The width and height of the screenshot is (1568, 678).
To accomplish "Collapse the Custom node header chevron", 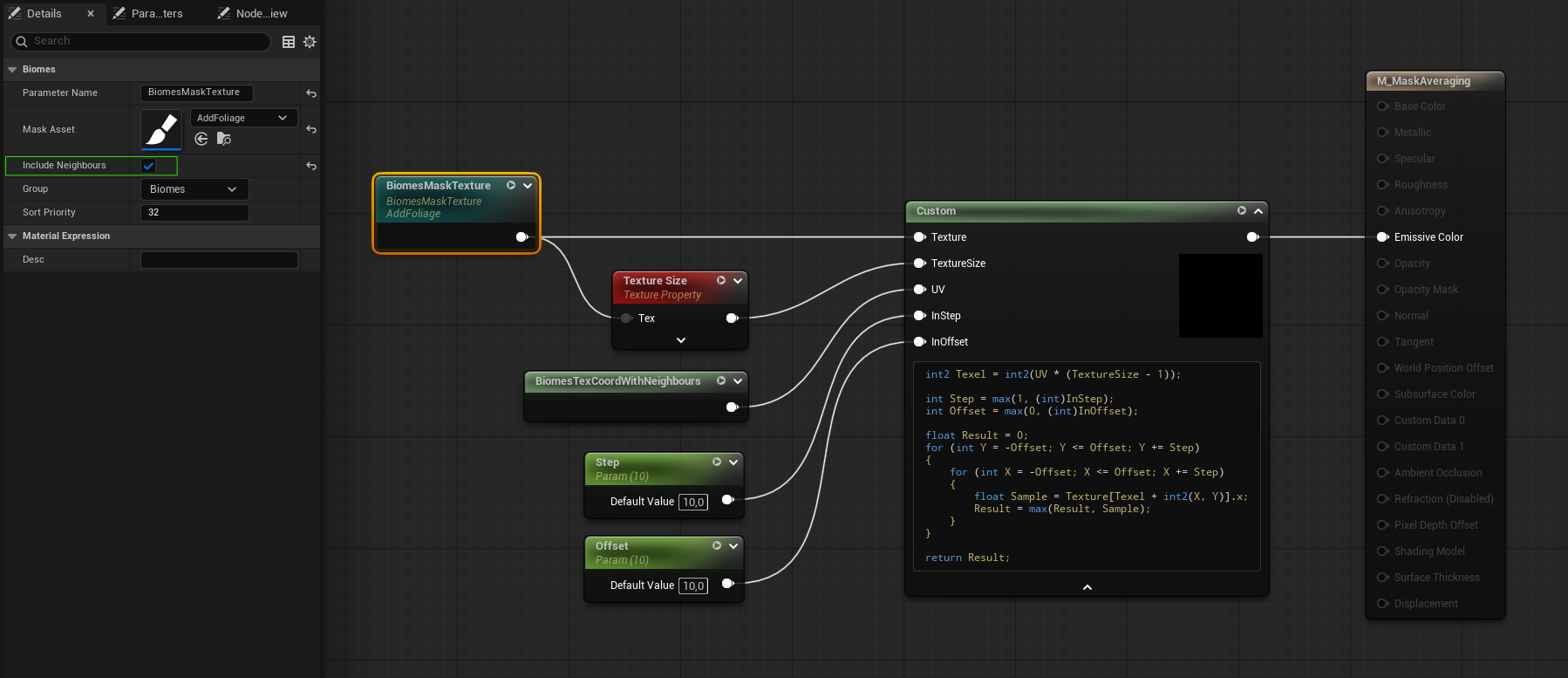I will pos(1258,210).
